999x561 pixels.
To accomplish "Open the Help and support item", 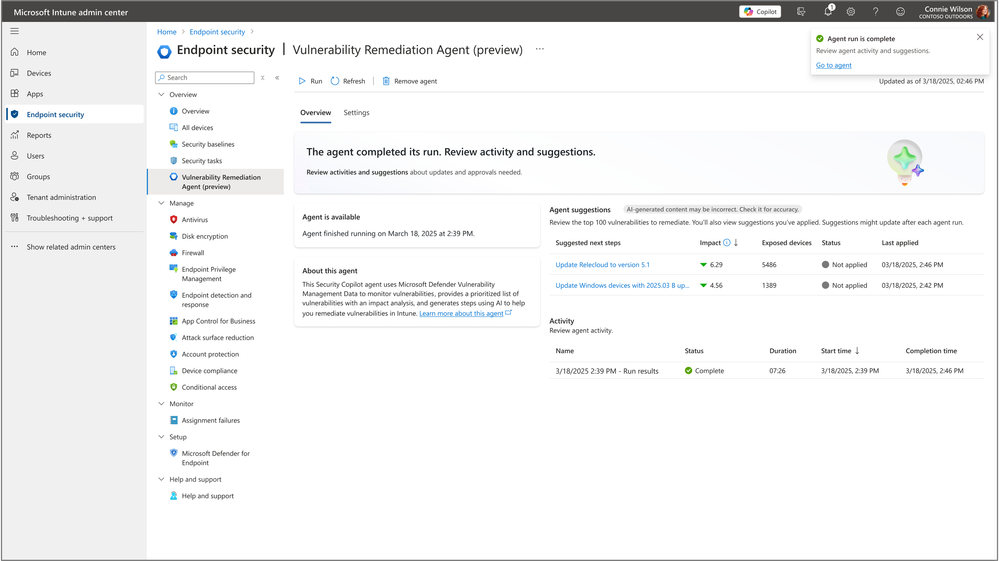I will [207, 496].
